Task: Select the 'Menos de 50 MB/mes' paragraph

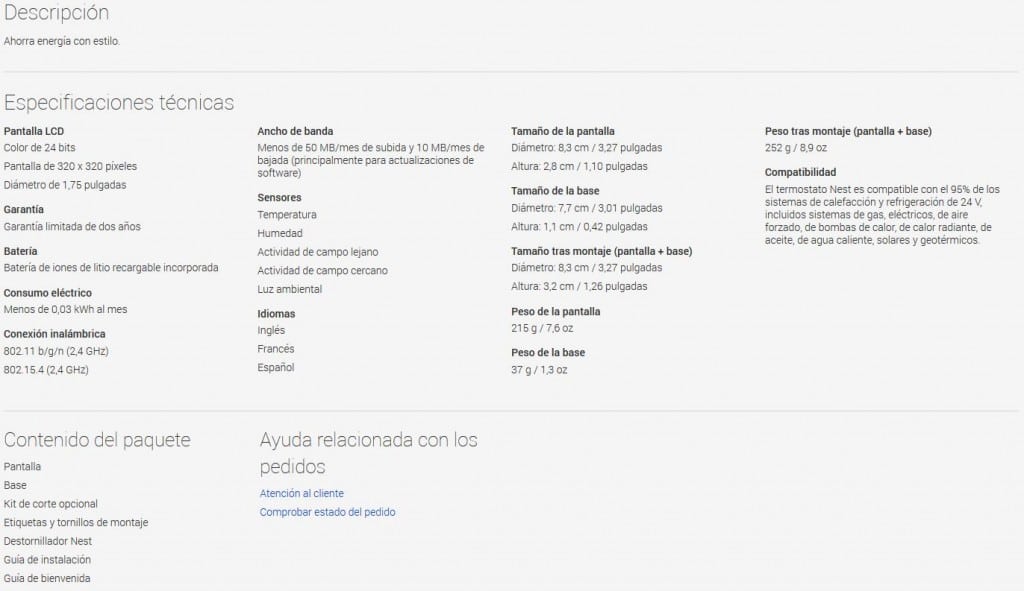Action: click(371, 160)
